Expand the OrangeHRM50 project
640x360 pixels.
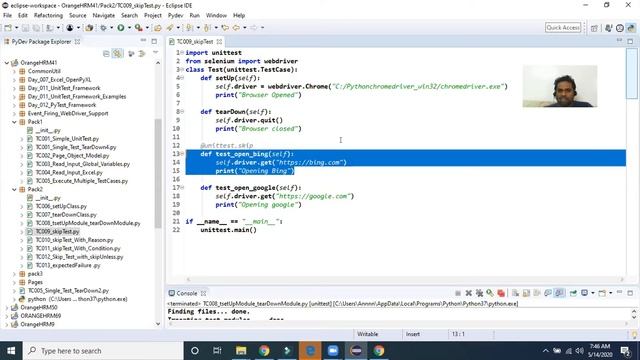pyautogui.click(x=7, y=307)
